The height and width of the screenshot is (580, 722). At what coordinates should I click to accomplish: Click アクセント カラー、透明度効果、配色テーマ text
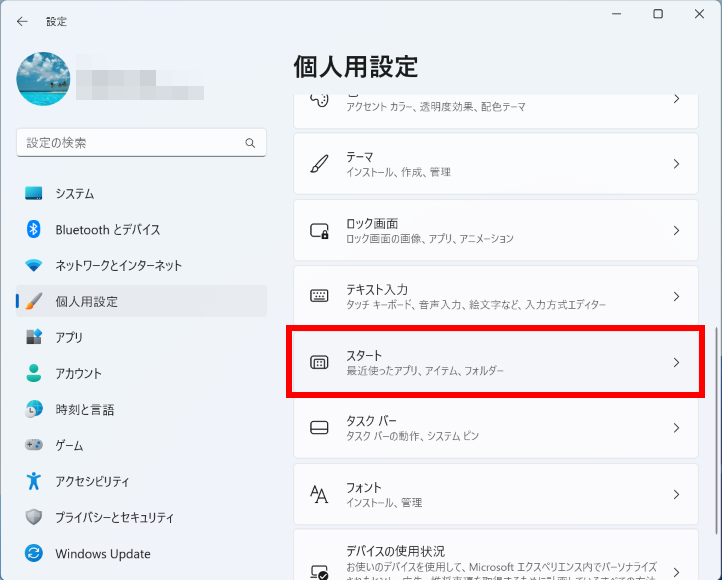[436, 107]
